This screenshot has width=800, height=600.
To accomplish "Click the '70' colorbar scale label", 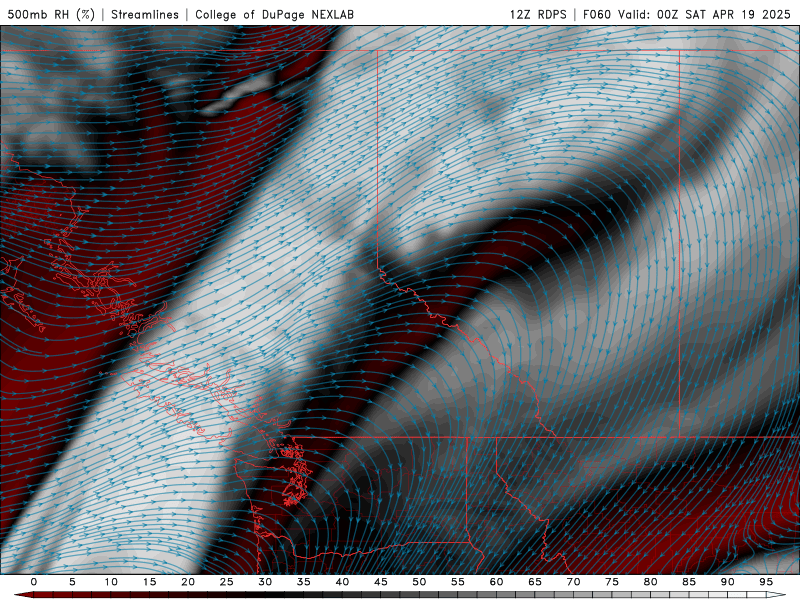I will click(x=573, y=582).
